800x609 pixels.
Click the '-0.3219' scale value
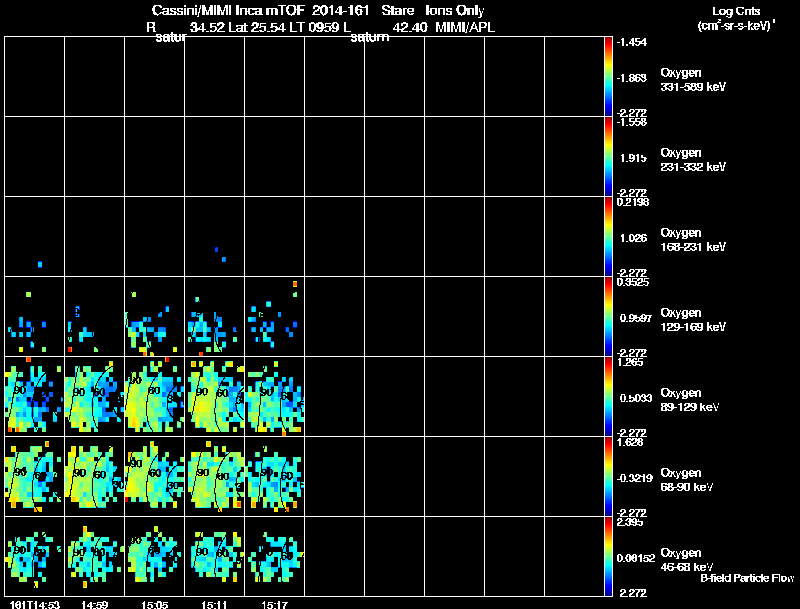coord(634,478)
